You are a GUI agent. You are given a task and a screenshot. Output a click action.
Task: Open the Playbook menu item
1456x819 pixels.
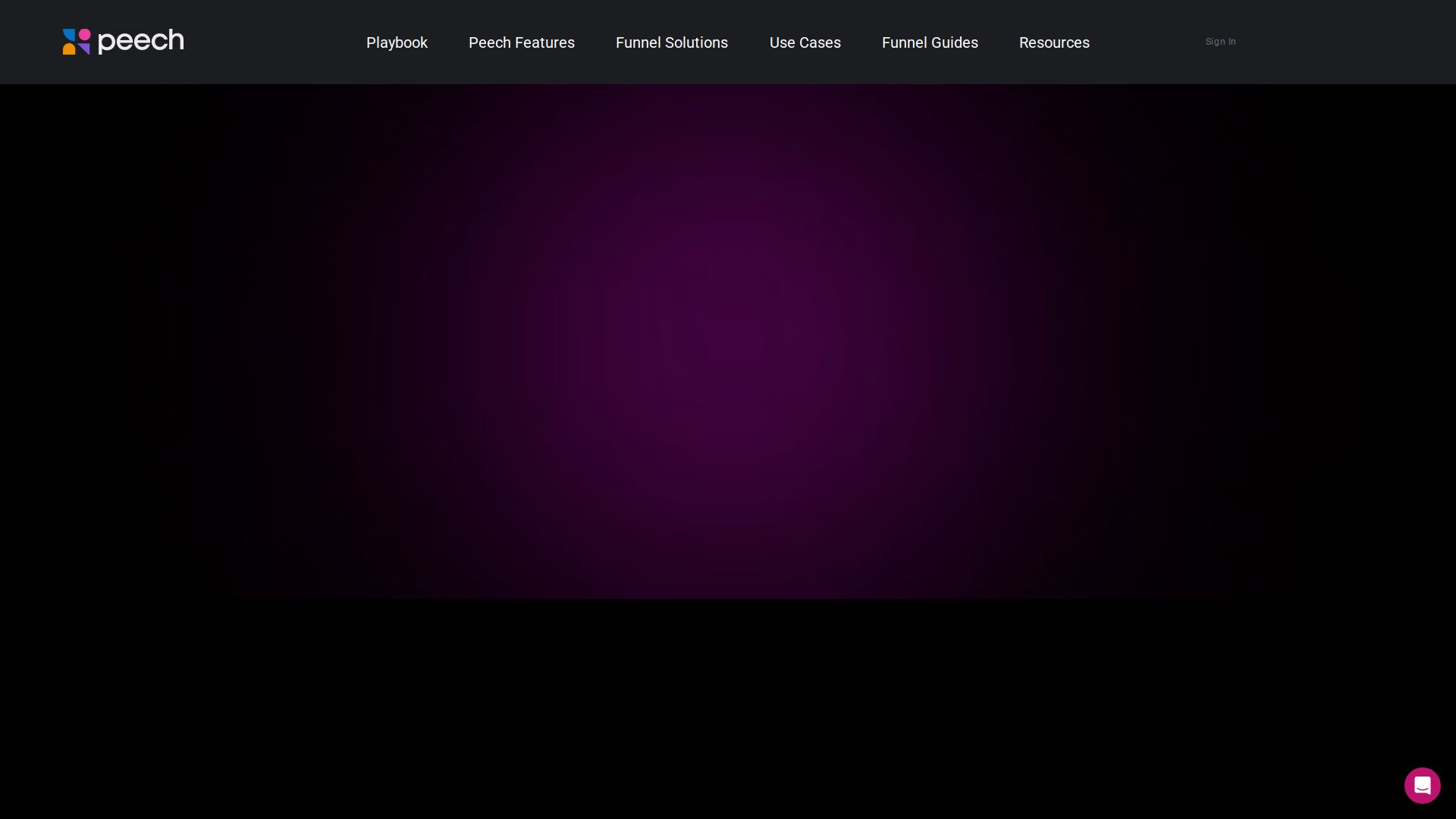(x=397, y=42)
